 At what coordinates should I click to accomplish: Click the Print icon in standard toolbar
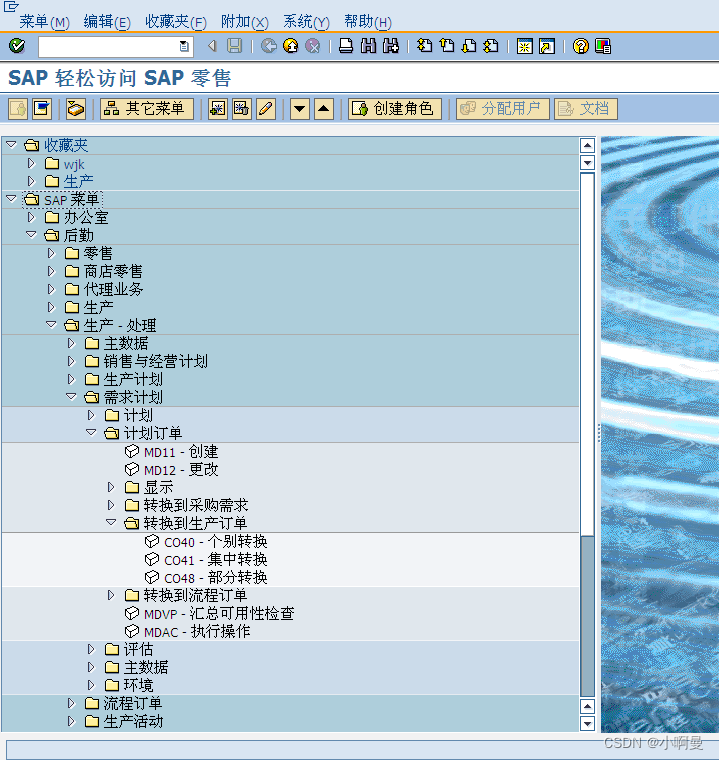click(346, 46)
